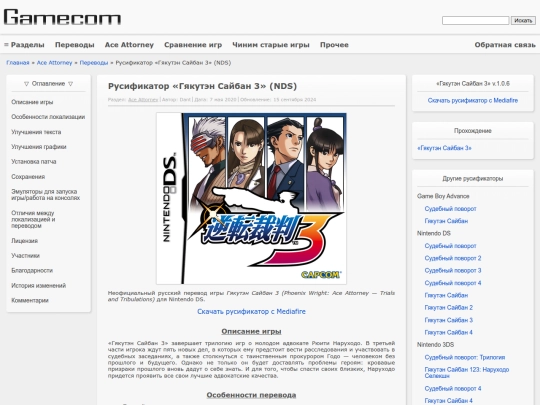This screenshot has width=540, height=405.
Task: Open Game Boy Advance Судебный поворот link
Action: pos(450,209)
